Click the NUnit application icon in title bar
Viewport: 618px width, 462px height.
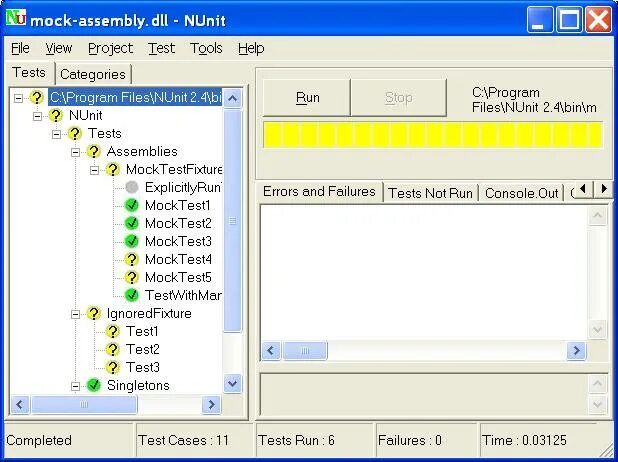click(x=16, y=18)
